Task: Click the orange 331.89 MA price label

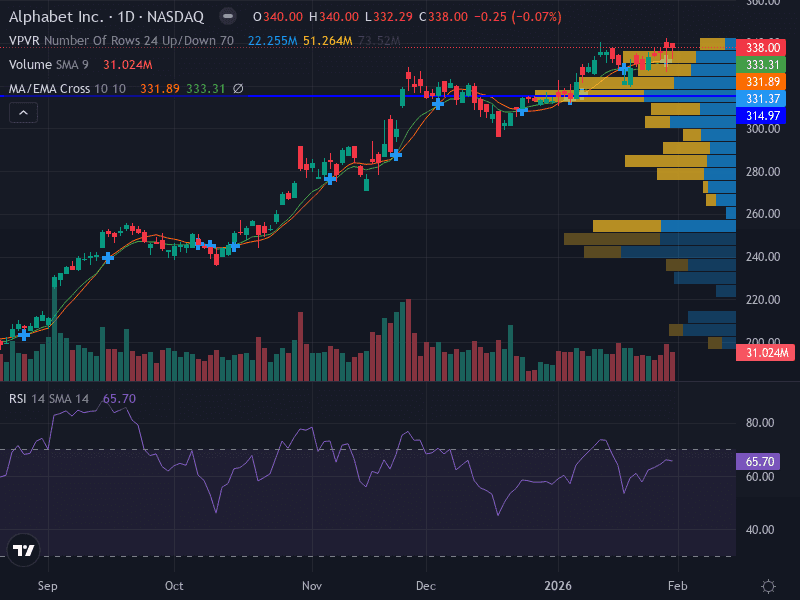Action: [762, 82]
